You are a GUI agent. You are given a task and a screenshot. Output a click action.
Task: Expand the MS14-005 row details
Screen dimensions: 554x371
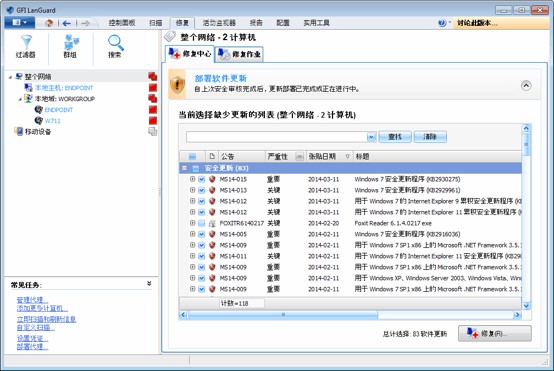[193, 234]
